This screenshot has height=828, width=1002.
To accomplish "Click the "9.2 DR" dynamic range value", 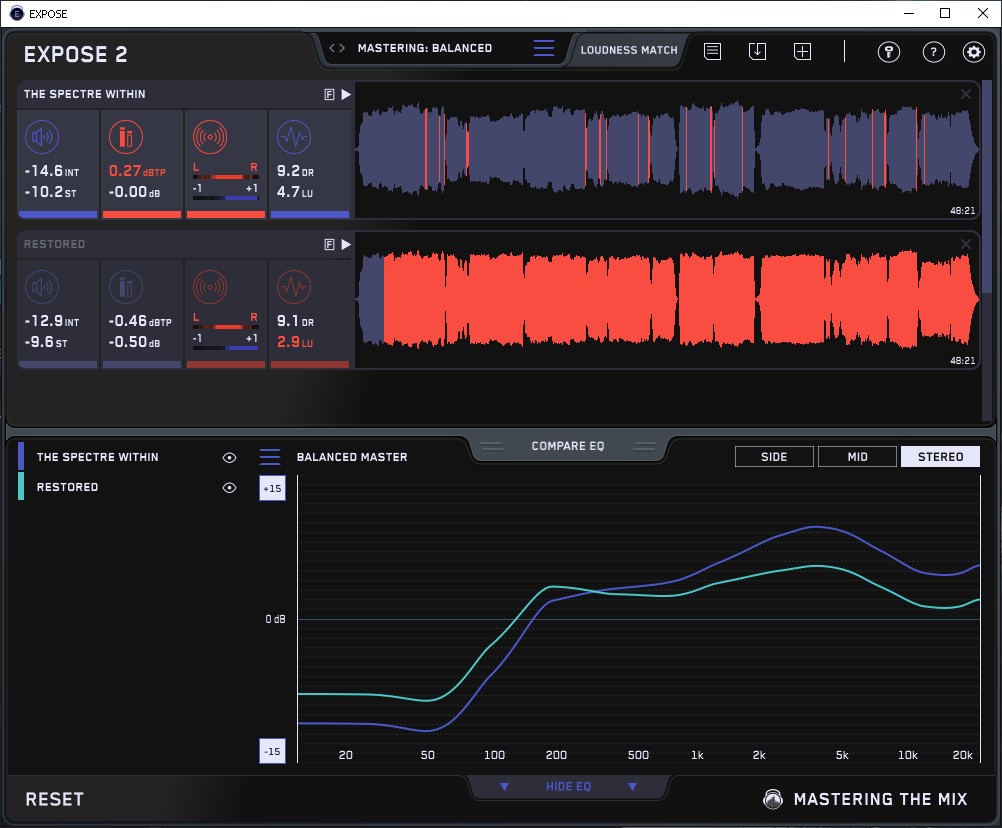I will click(295, 171).
